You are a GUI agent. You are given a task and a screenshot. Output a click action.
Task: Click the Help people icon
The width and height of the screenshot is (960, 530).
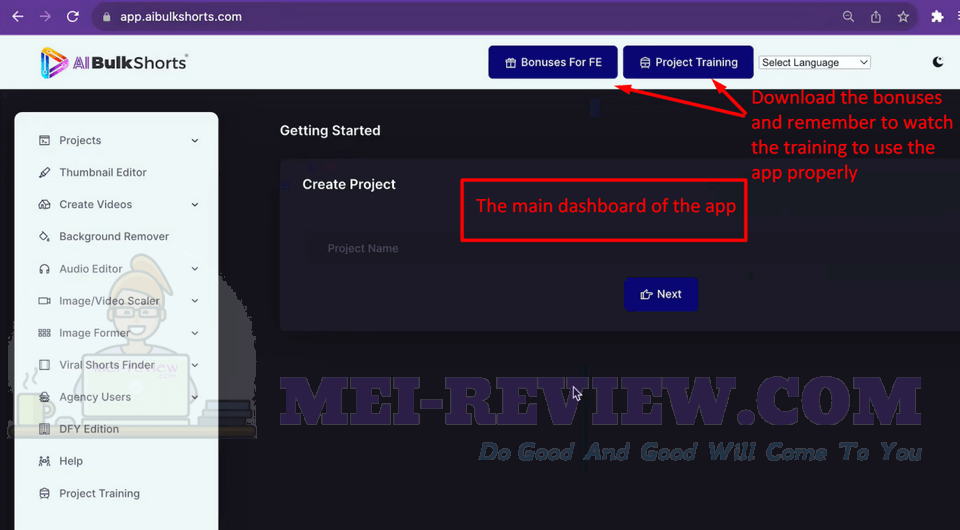[44, 461]
